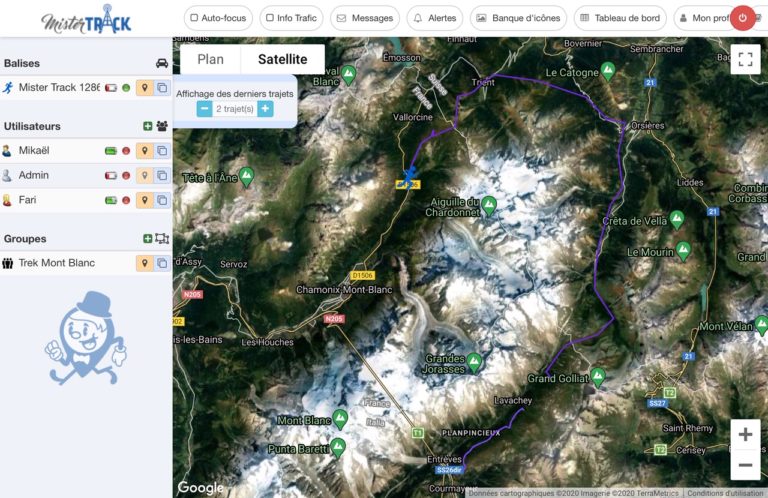Image resolution: width=768 pixels, height=498 pixels.
Task: Click the car icon beside Balises
Action: 162,63
